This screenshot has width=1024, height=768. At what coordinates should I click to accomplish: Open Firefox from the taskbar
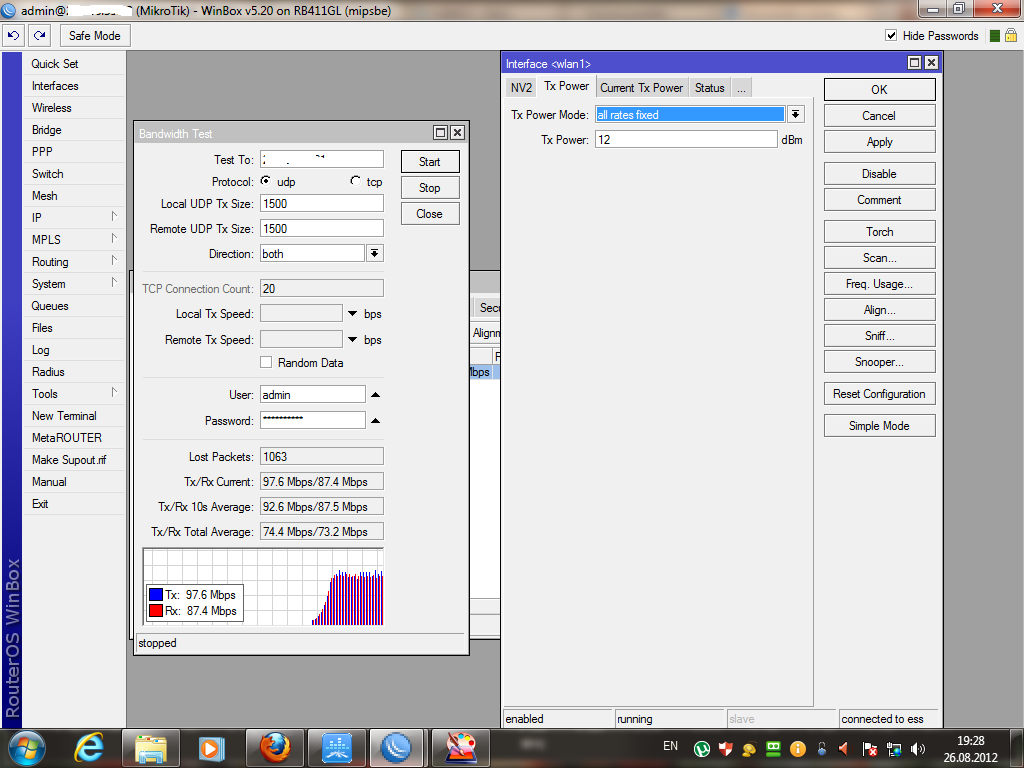pyautogui.click(x=274, y=747)
